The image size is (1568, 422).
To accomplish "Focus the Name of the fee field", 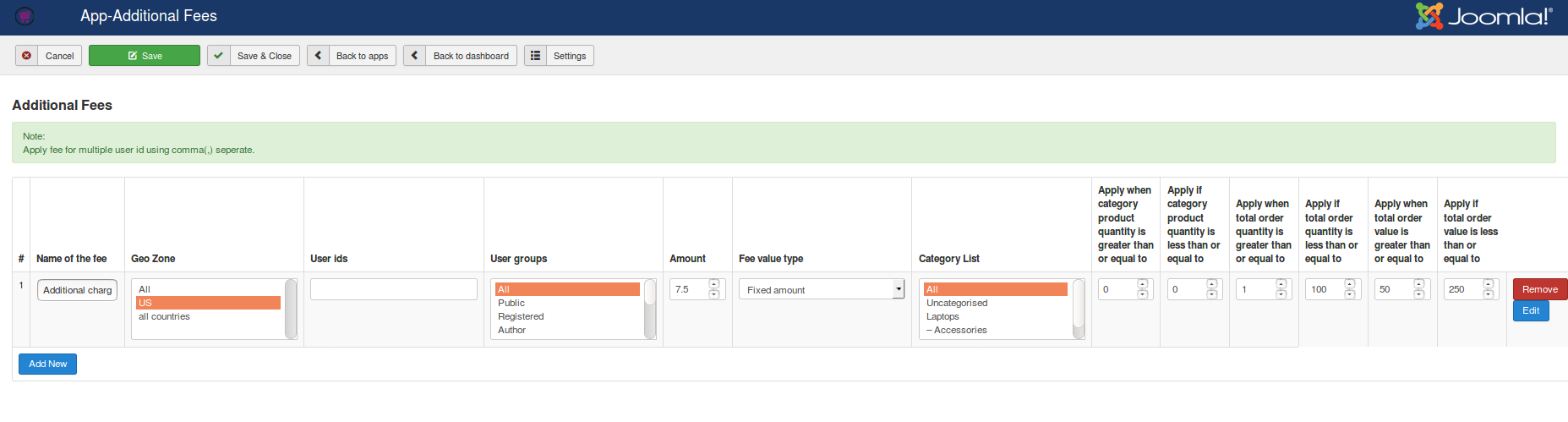I will click(x=77, y=290).
